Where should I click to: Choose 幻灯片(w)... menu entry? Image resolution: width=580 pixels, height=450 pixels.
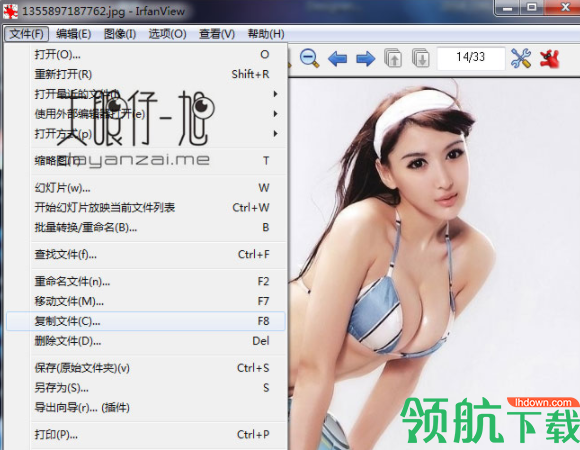[146, 188]
